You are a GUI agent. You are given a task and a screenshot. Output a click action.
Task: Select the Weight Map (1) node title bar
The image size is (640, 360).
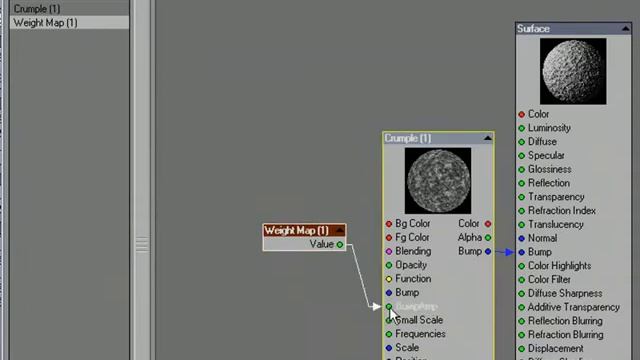coord(304,231)
